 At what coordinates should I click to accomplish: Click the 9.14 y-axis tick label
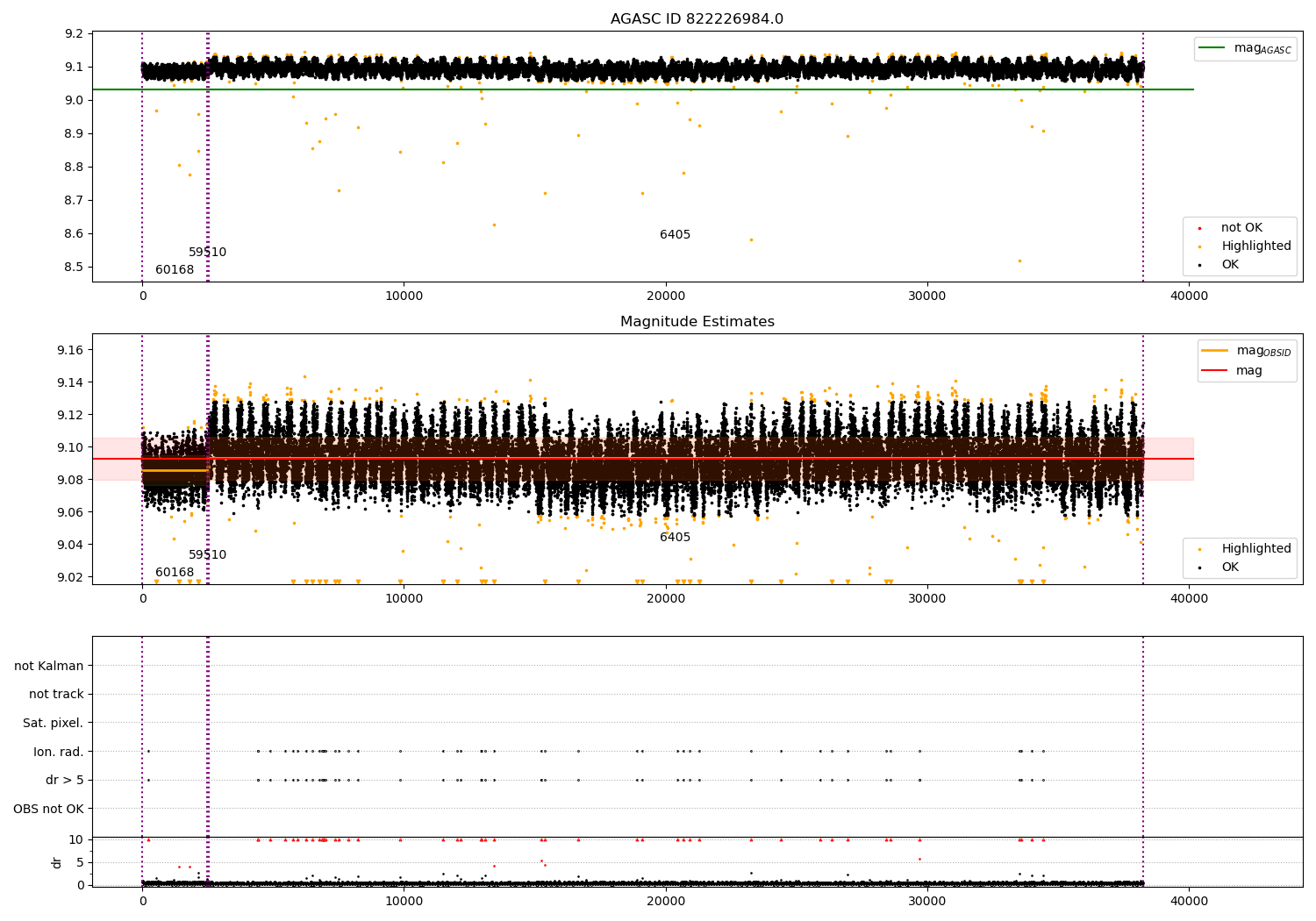pos(71,383)
